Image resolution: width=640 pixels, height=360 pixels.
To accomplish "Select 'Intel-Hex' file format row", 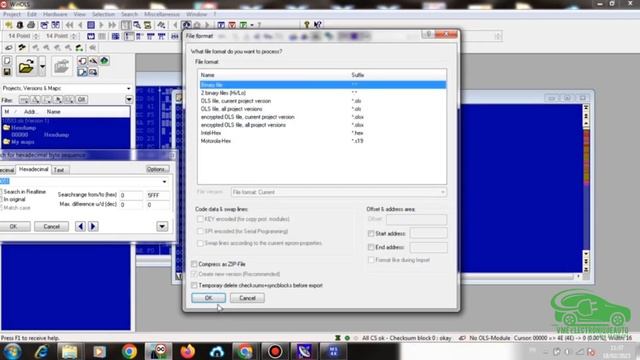I will [322, 133].
